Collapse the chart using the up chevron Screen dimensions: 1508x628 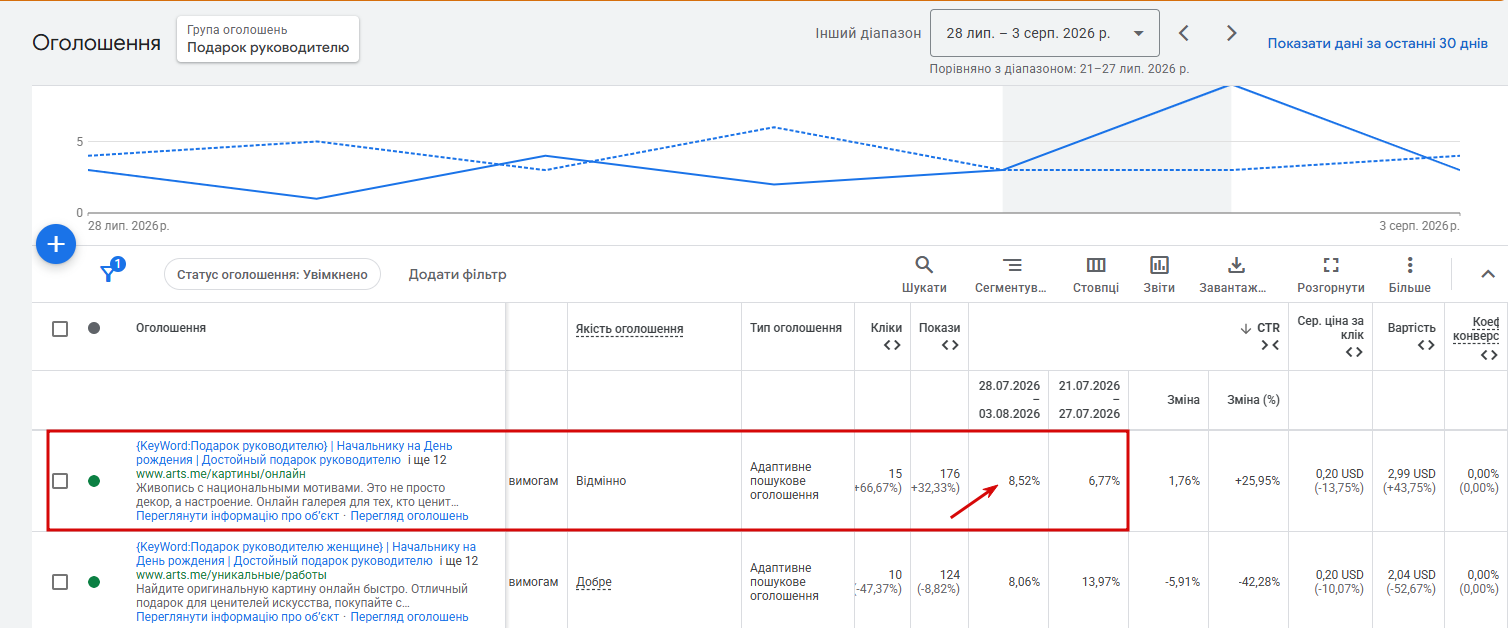[1487, 274]
